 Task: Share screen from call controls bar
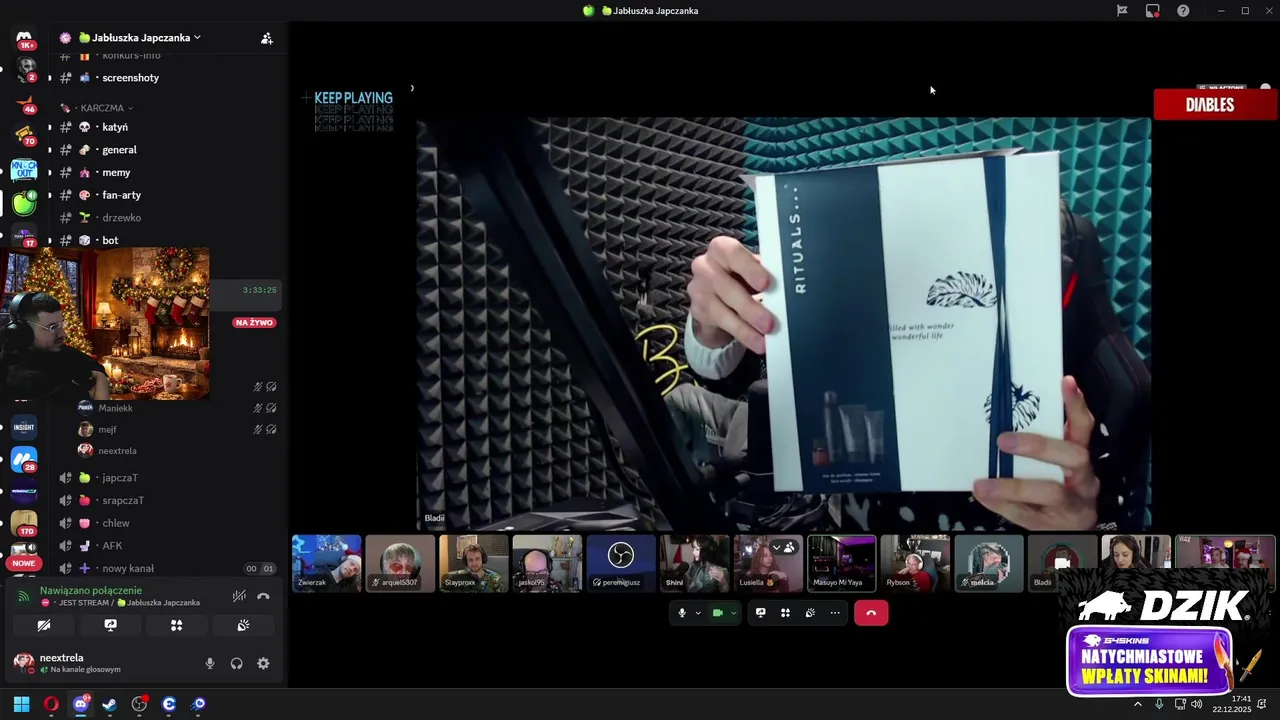(761, 613)
